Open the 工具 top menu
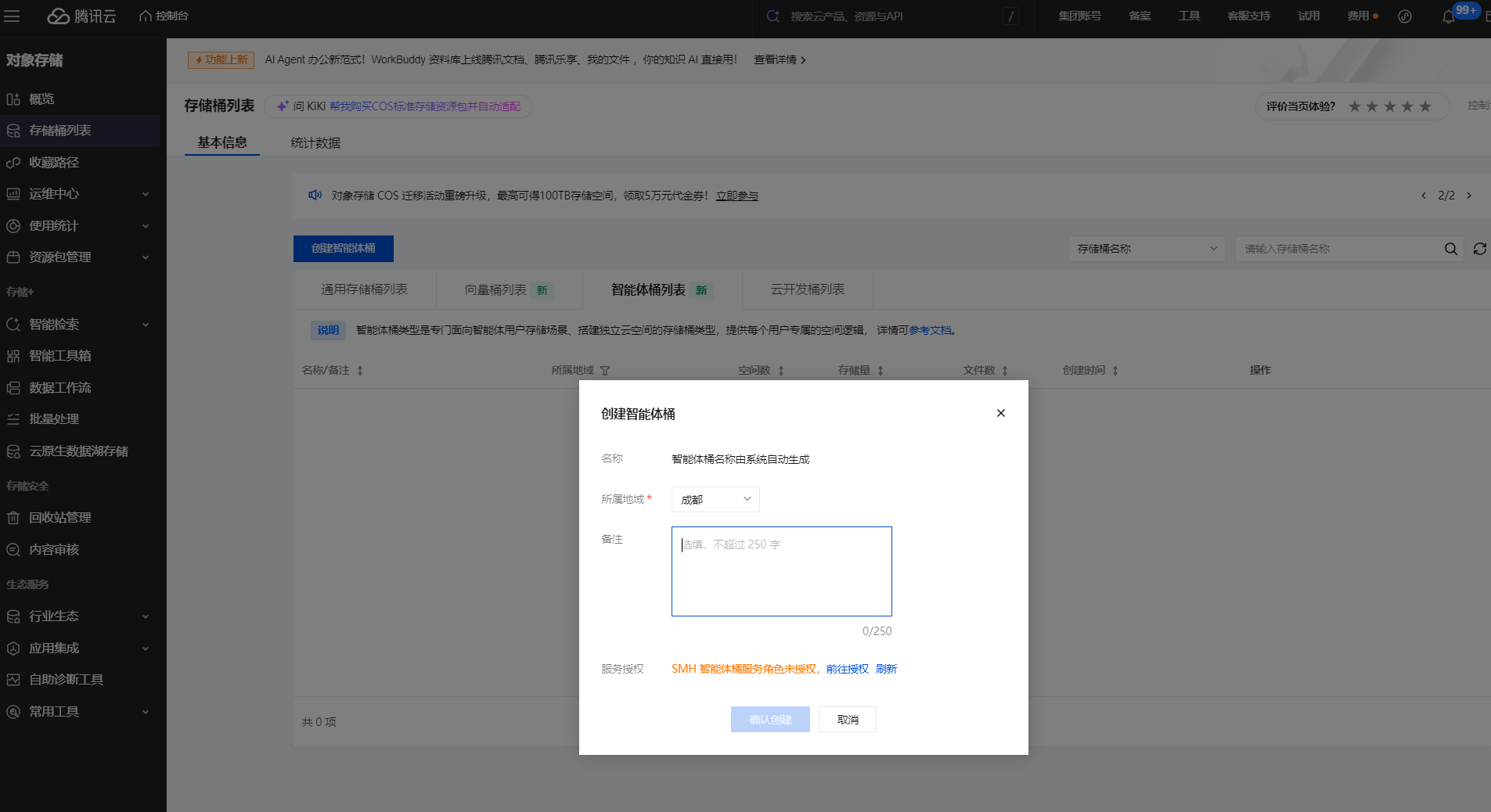This screenshot has width=1491, height=812. pos(1190,16)
